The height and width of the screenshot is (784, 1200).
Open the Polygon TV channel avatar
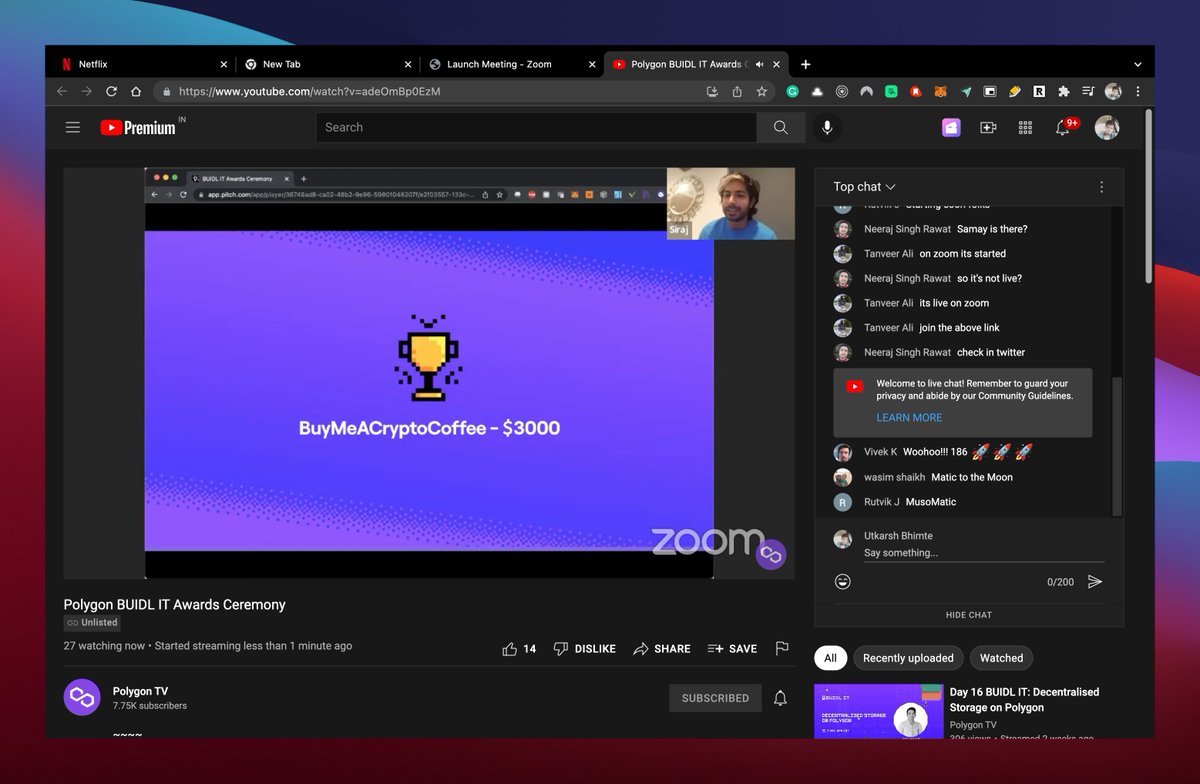click(82, 698)
